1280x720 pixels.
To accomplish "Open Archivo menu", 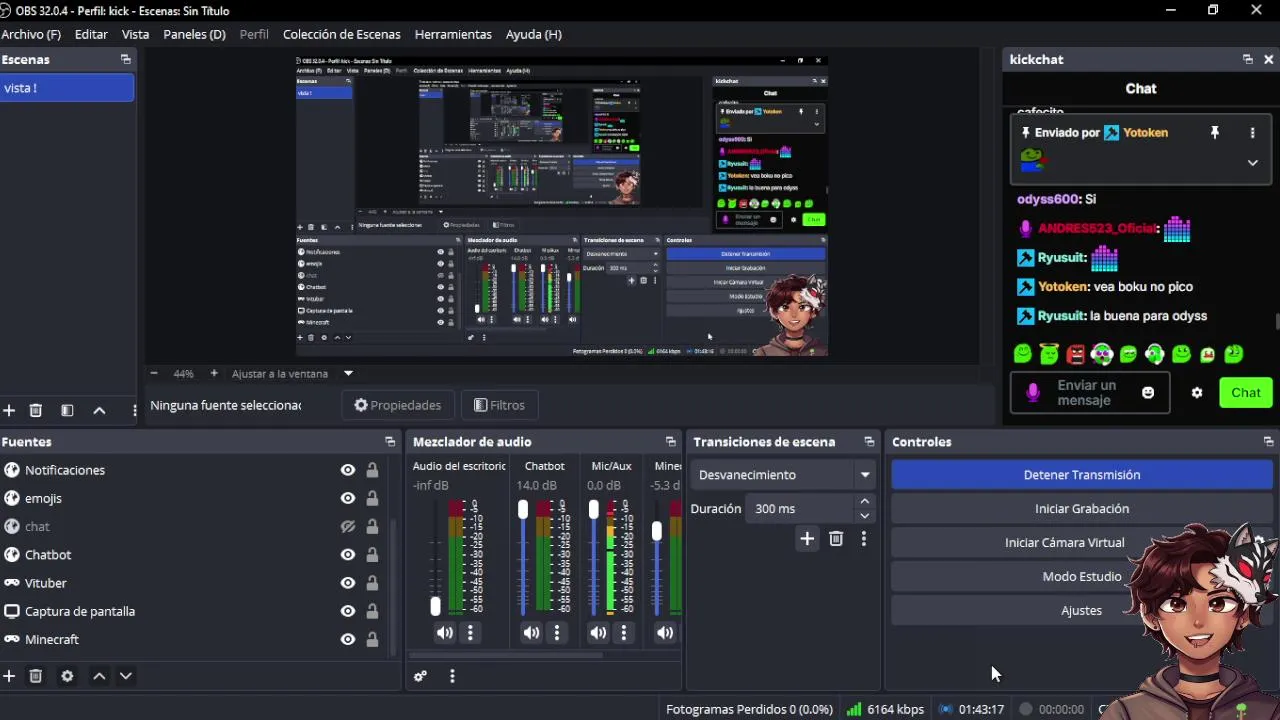I will (31, 34).
